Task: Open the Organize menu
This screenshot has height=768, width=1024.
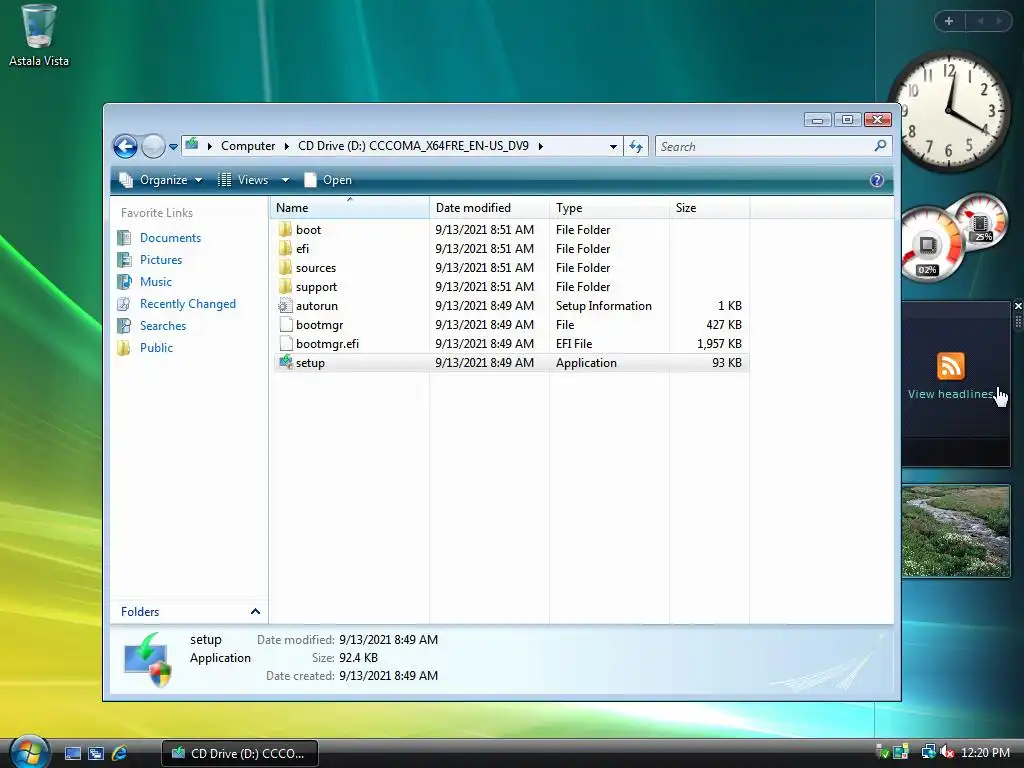Action: click(161, 180)
